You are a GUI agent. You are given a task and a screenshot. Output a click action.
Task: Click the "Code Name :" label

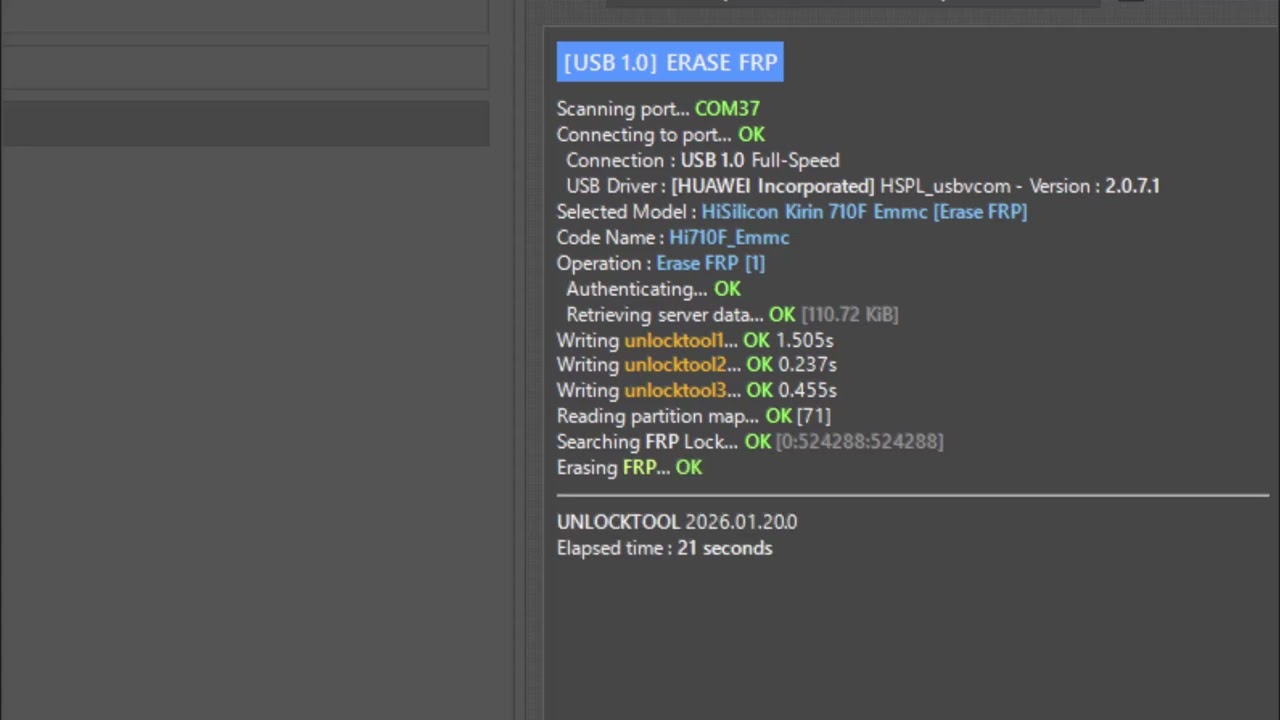coord(611,238)
